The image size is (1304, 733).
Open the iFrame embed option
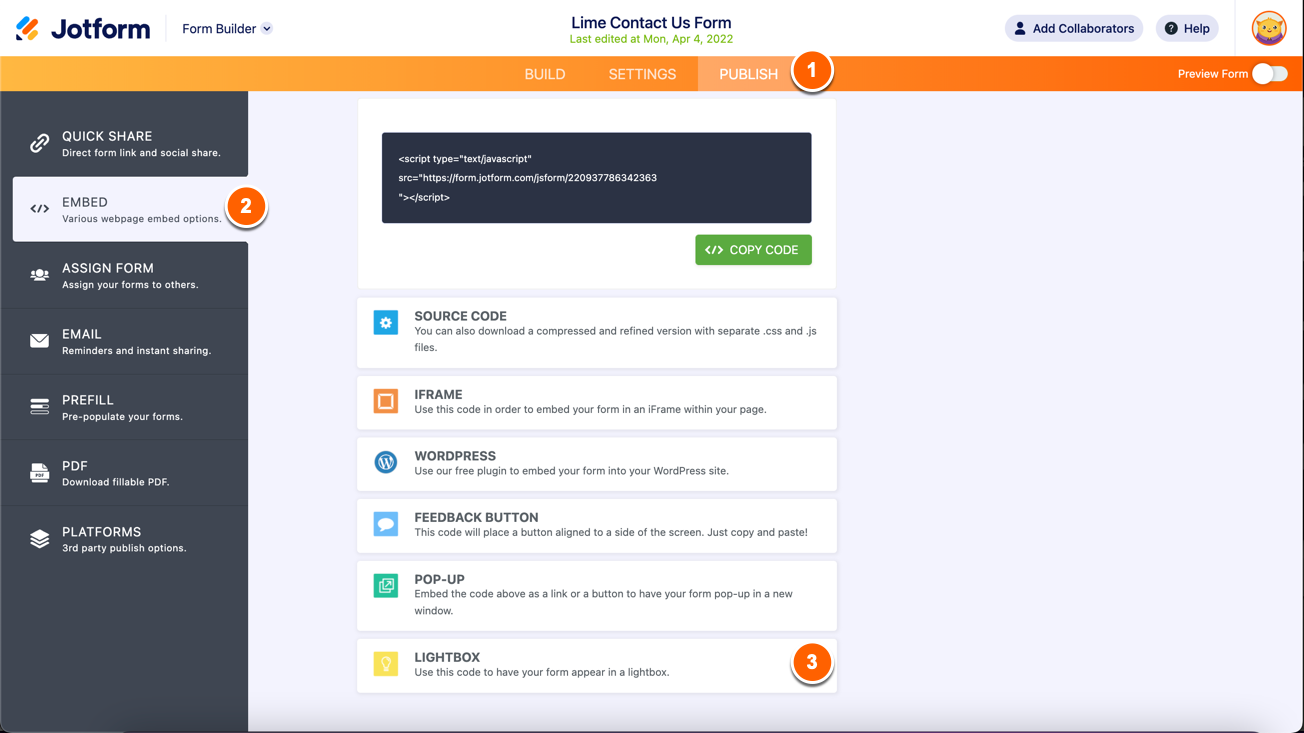pyautogui.click(x=597, y=402)
